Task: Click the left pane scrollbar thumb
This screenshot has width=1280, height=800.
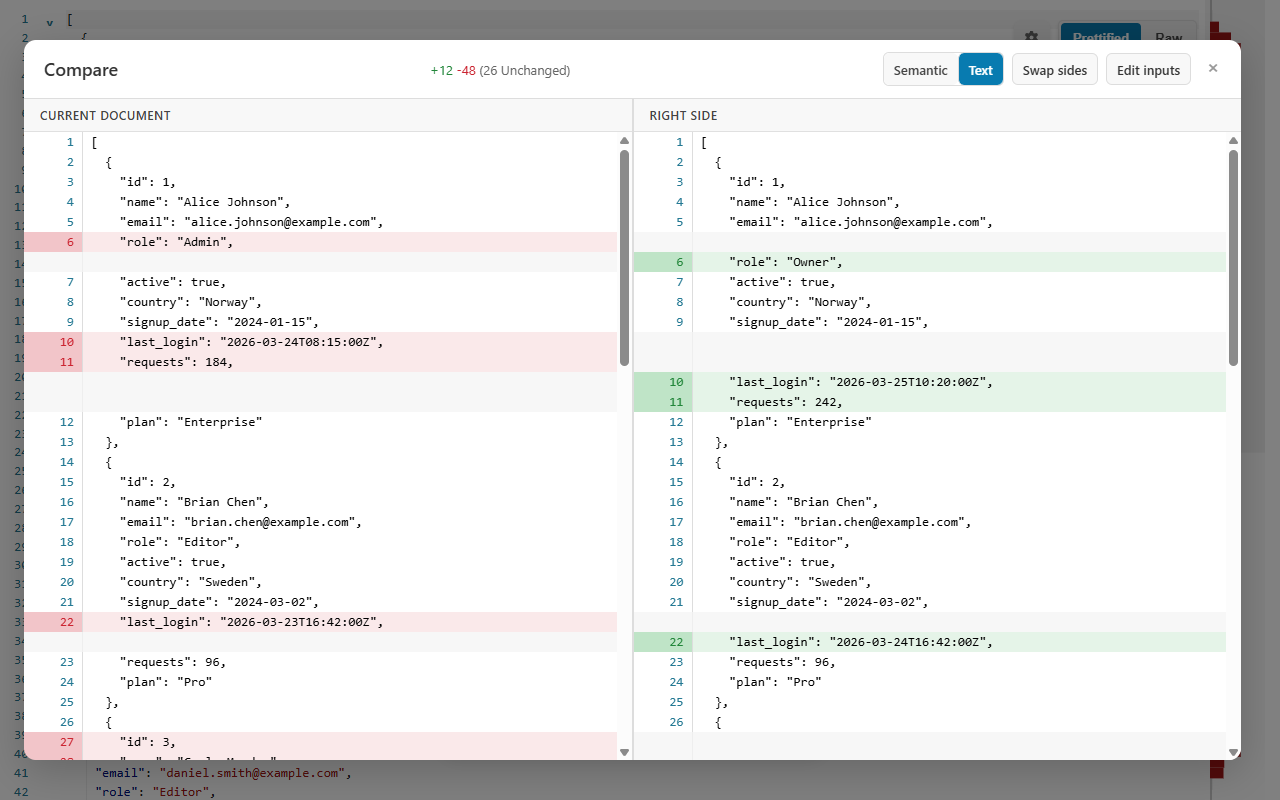Action: tap(625, 258)
